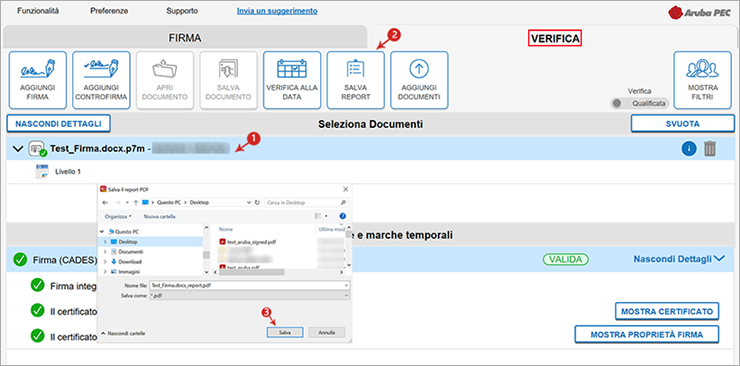Image resolution: width=740 pixels, height=366 pixels.
Task: Expand the Download node in folder tree
Action: click(105, 262)
